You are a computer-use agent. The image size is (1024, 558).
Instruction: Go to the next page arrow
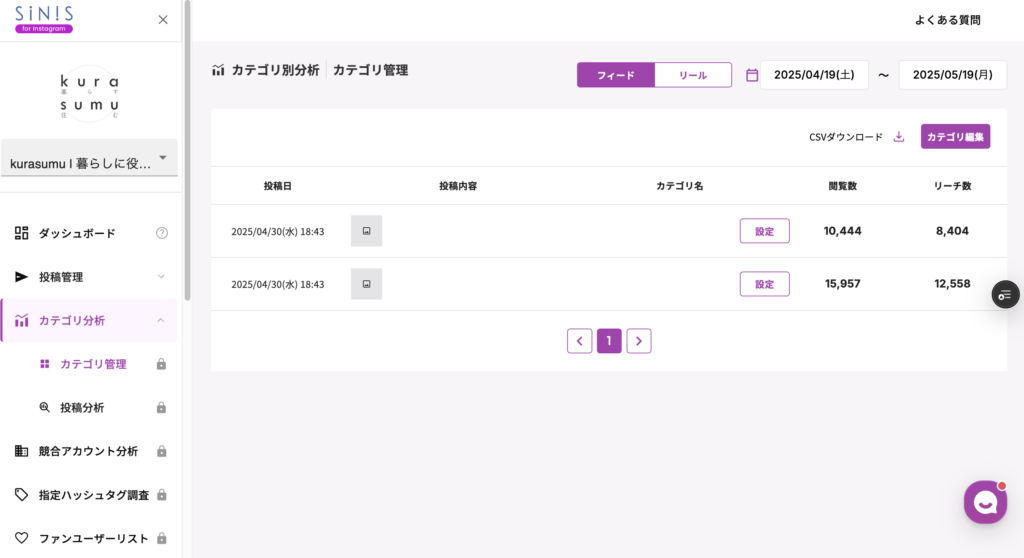point(639,341)
